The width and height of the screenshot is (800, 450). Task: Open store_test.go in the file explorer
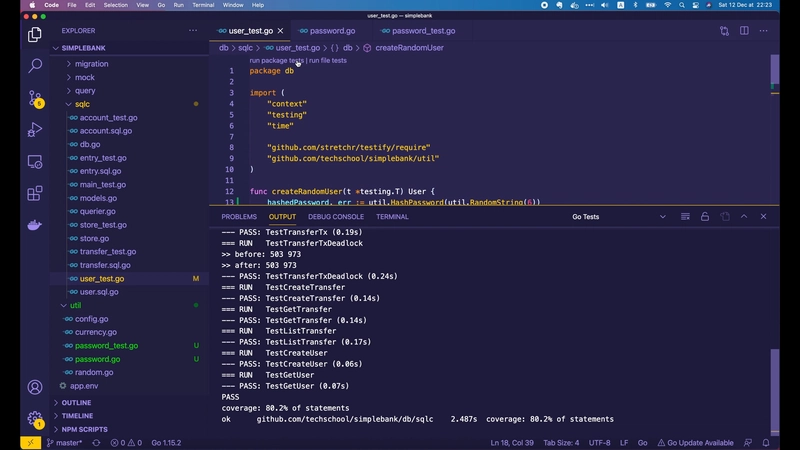pyautogui.click(x=103, y=225)
